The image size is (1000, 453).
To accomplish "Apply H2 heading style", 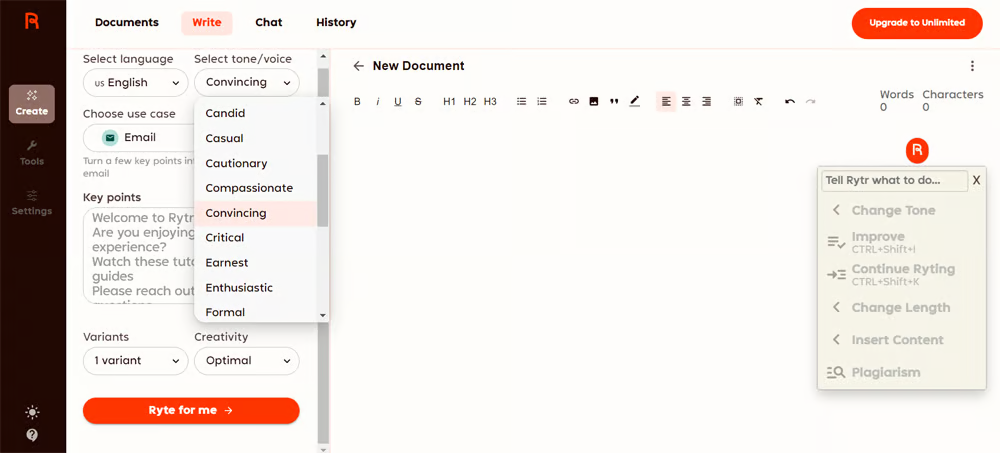I will click(470, 101).
